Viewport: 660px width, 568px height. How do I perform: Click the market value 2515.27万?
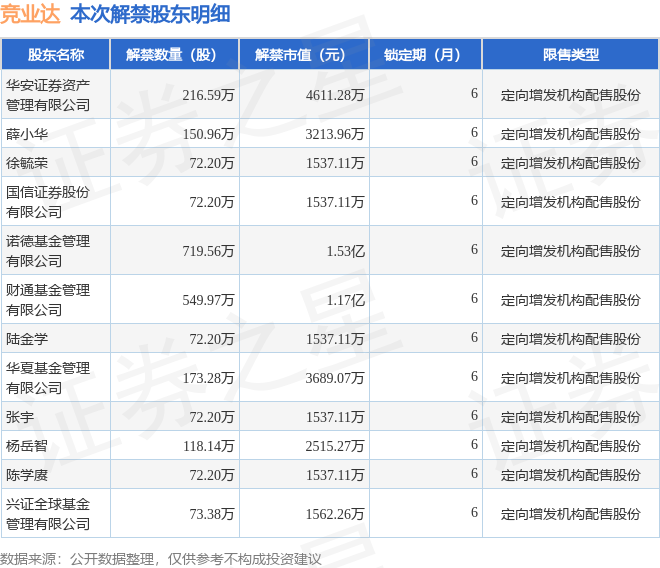tap(335, 446)
